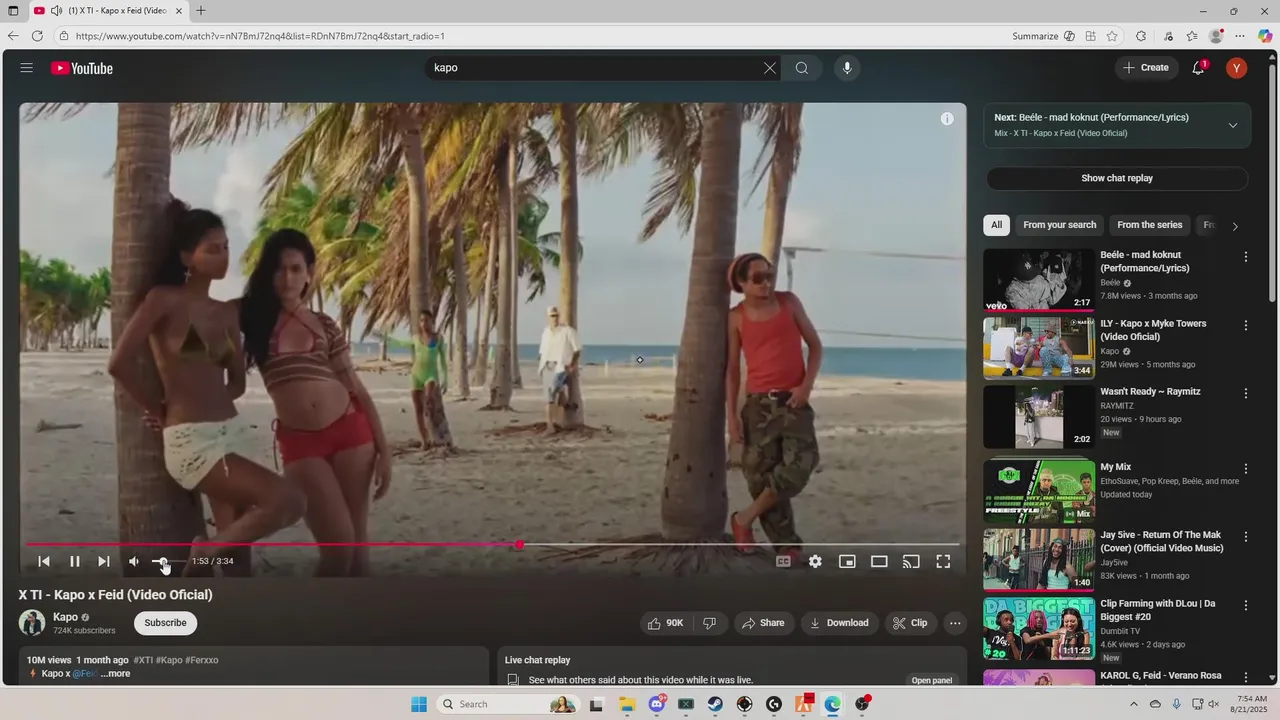Select the From the series chip

coord(1149,225)
